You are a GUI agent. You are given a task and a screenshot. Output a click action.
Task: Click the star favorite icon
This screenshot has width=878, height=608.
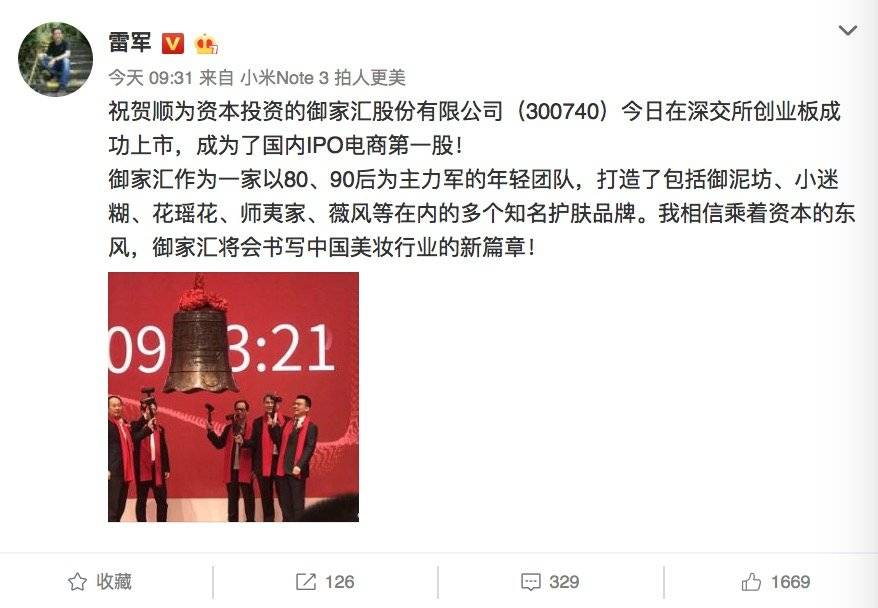point(77,582)
